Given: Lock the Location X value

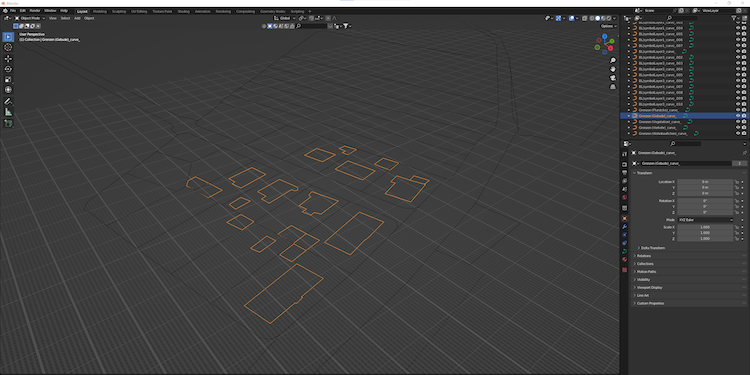Looking at the screenshot, I should tap(737, 182).
